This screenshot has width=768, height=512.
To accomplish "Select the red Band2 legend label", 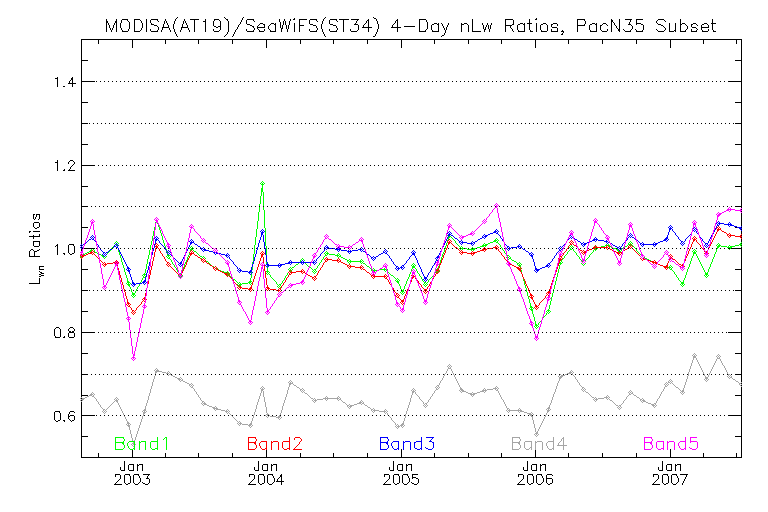I will (x=275, y=444).
